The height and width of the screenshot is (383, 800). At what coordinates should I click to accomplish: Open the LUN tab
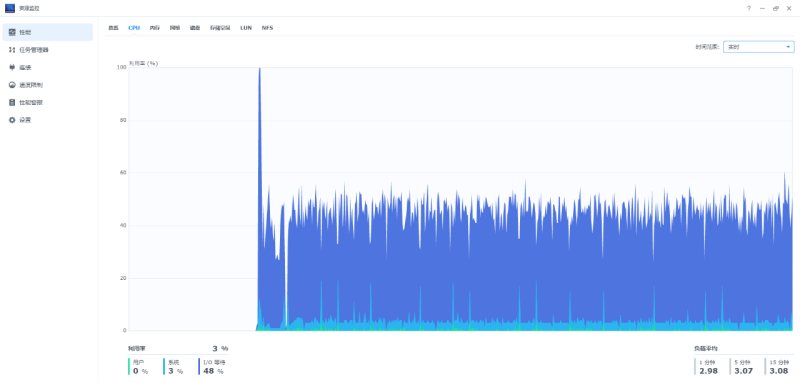click(246, 28)
